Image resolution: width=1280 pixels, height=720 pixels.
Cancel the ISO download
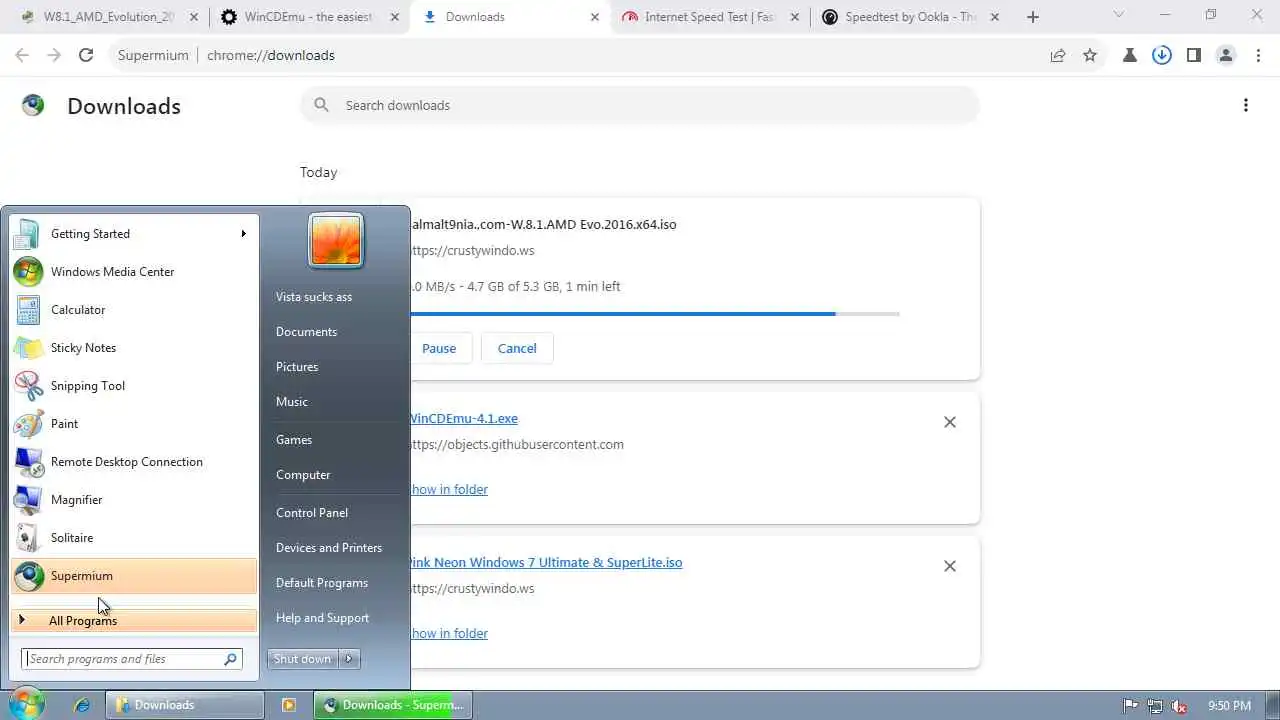point(517,348)
